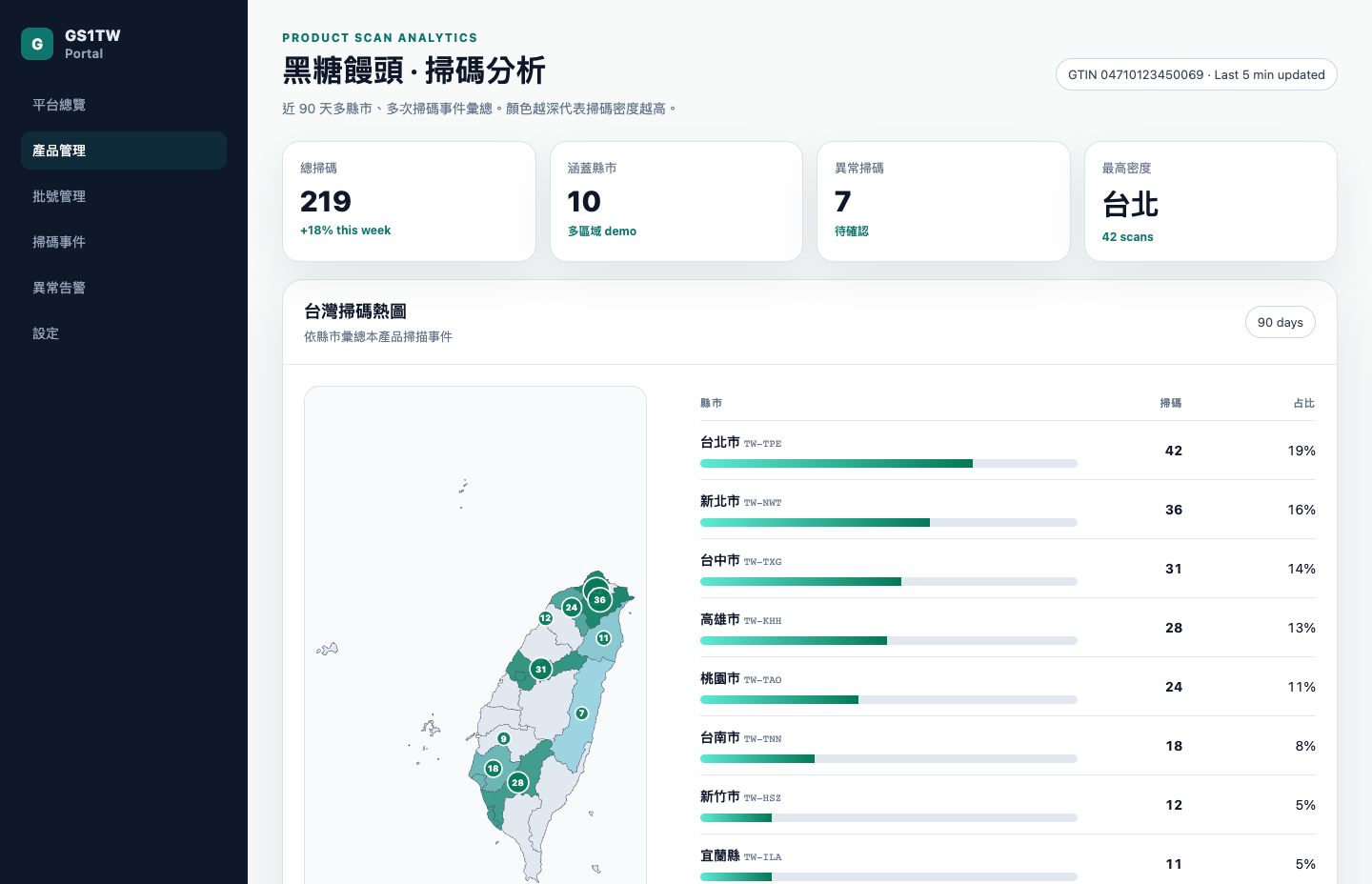Screen dimensions: 1372x884
Task: Click the 高雄市 row name
Action: point(720,619)
